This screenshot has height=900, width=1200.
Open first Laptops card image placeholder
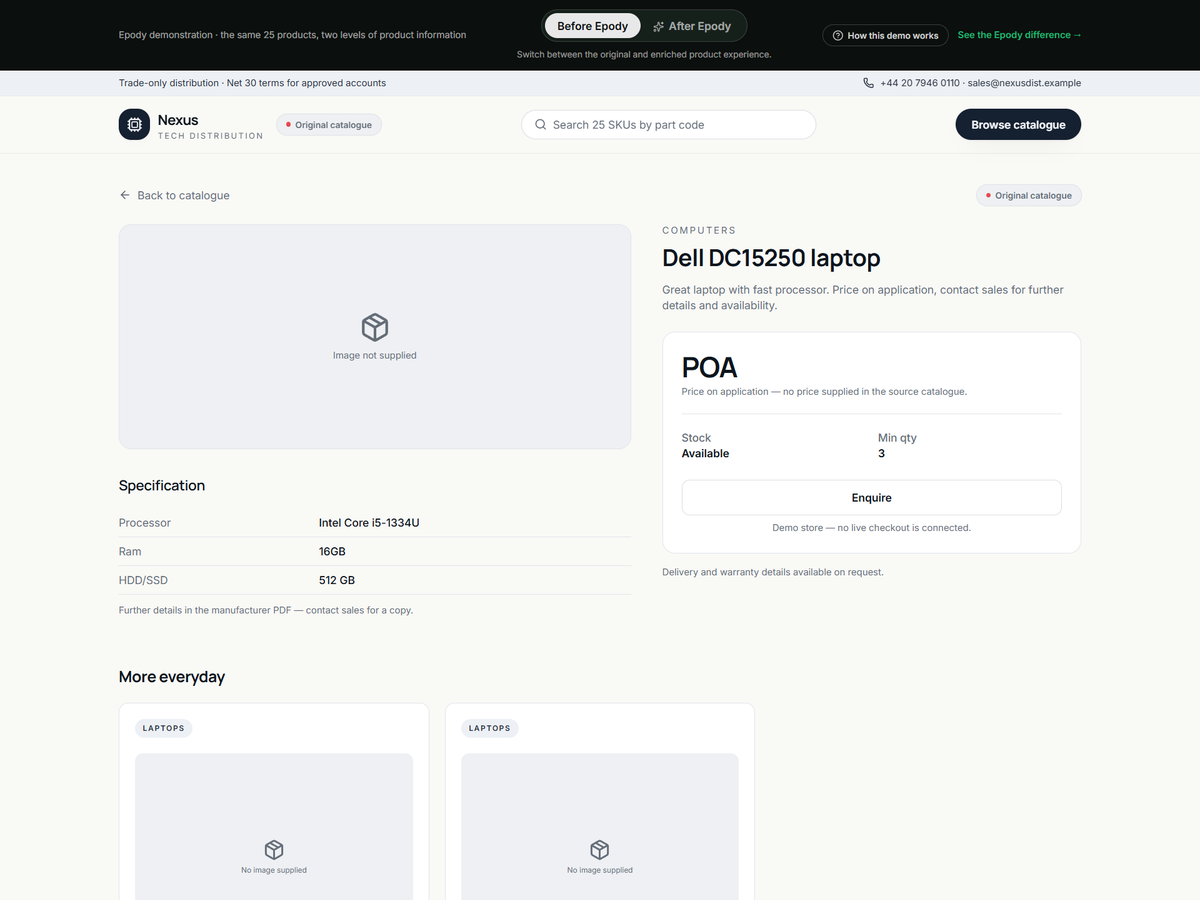(274, 826)
